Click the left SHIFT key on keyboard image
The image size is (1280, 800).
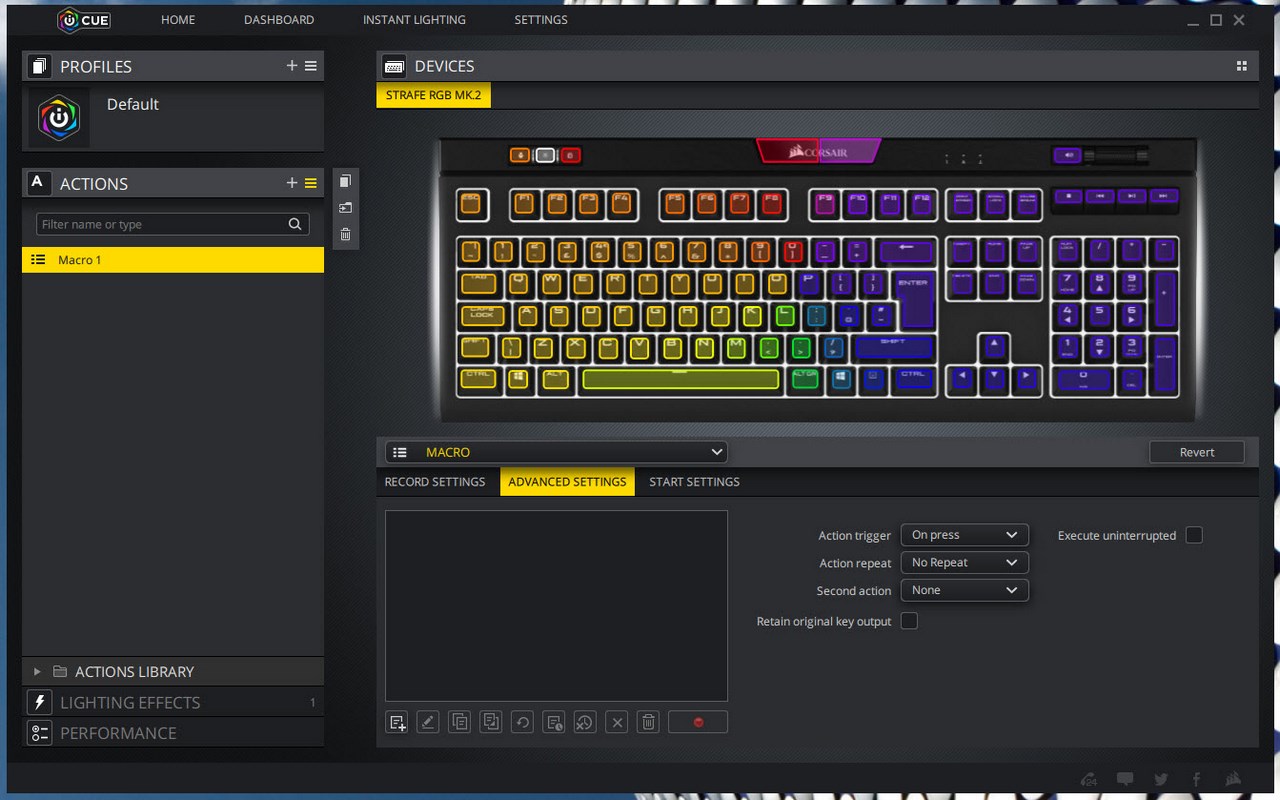tap(478, 347)
